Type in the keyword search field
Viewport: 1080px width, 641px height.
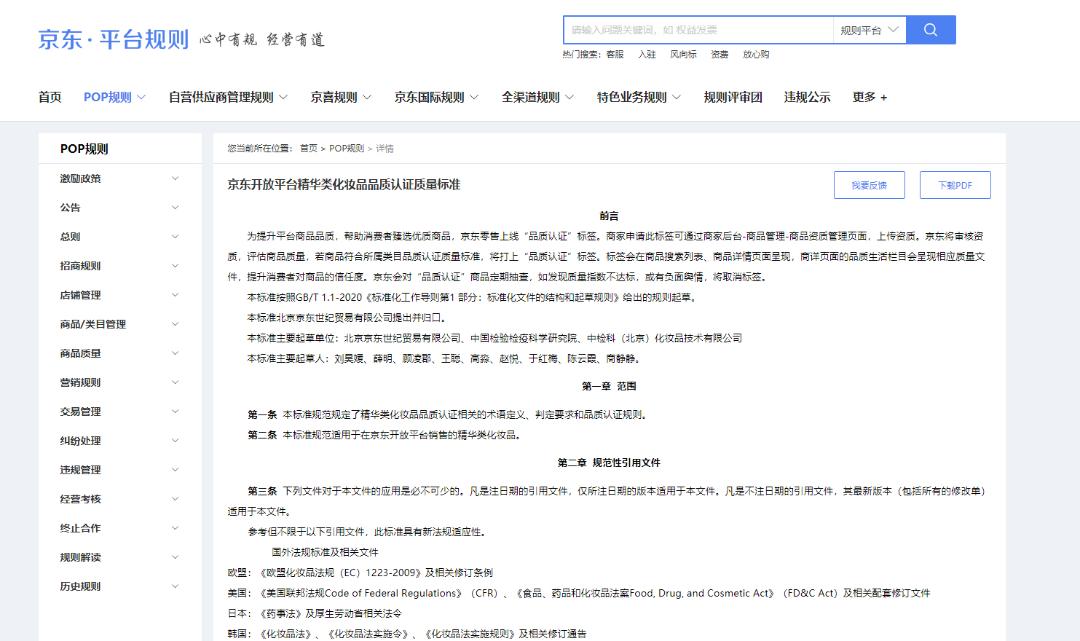tap(697, 30)
